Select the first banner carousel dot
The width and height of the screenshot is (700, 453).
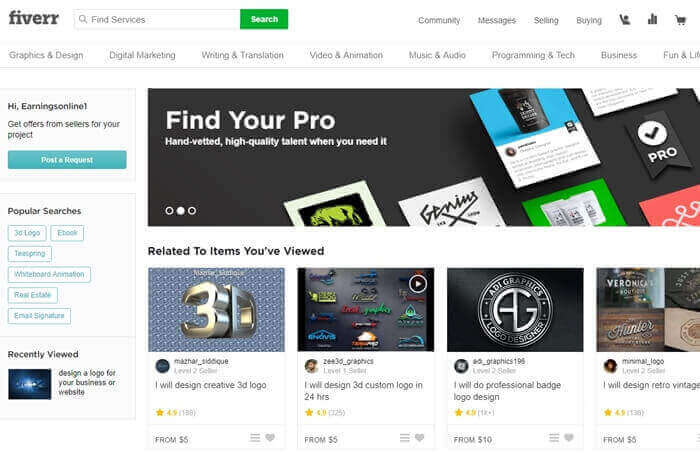coord(169,211)
